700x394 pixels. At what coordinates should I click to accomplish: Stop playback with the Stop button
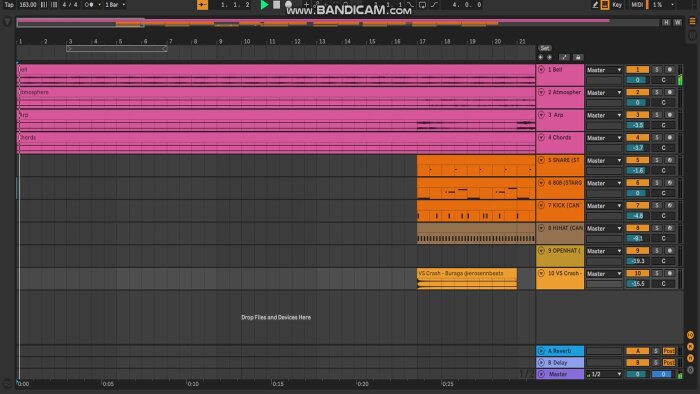pyautogui.click(x=276, y=5)
